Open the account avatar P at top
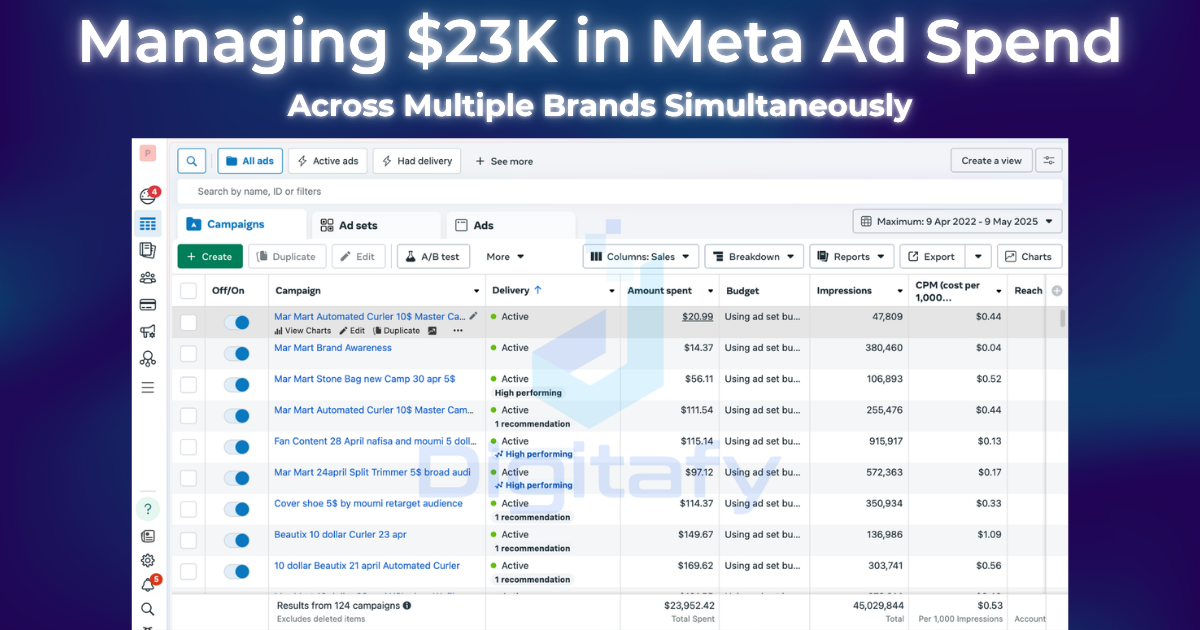The width and height of the screenshot is (1200, 630). 148,153
